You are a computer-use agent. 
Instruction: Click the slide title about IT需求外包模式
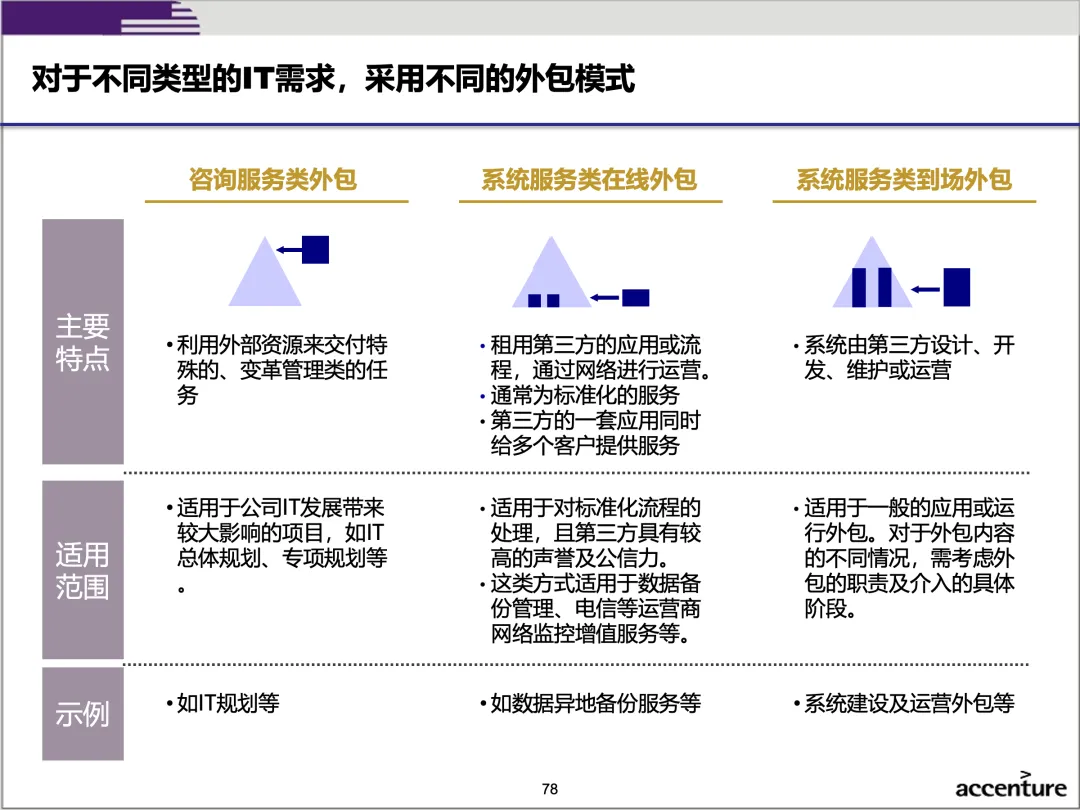click(x=333, y=79)
